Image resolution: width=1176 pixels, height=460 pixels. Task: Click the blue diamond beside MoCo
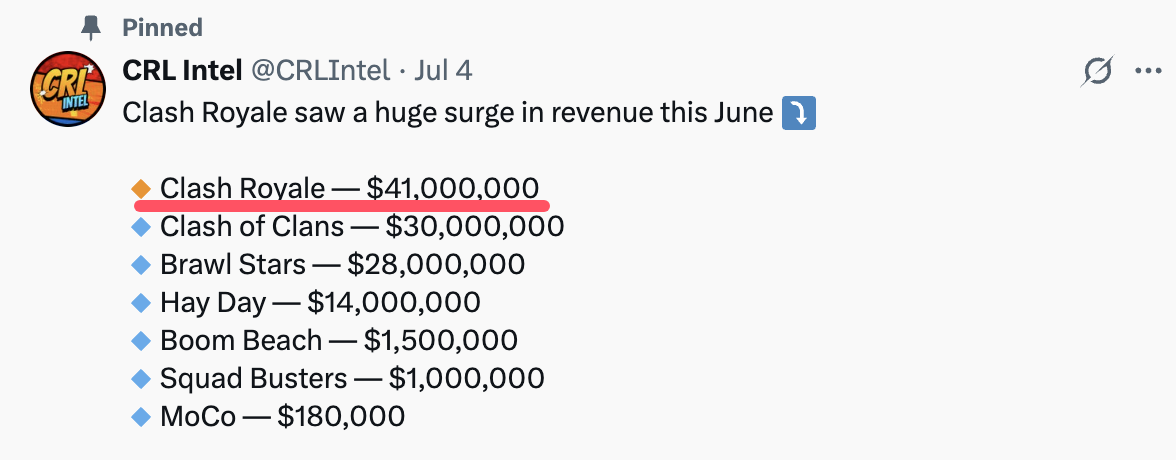[x=141, y=416]
